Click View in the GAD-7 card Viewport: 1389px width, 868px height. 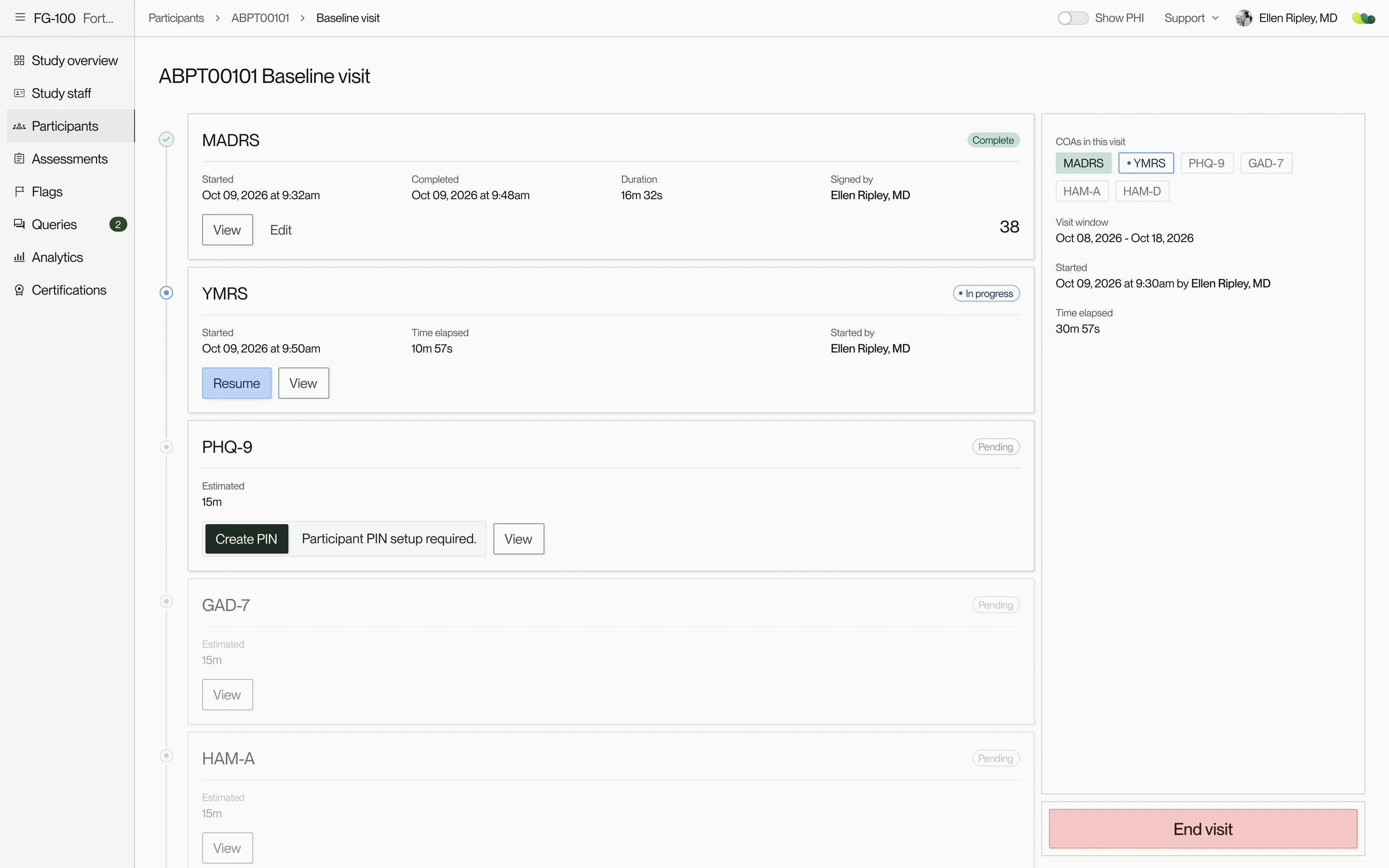click(x=227, y=694)
